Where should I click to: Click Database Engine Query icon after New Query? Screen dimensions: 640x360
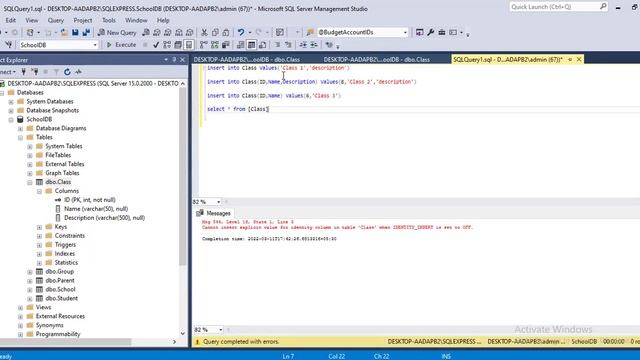pyautogui.click(x=146, y=32)
